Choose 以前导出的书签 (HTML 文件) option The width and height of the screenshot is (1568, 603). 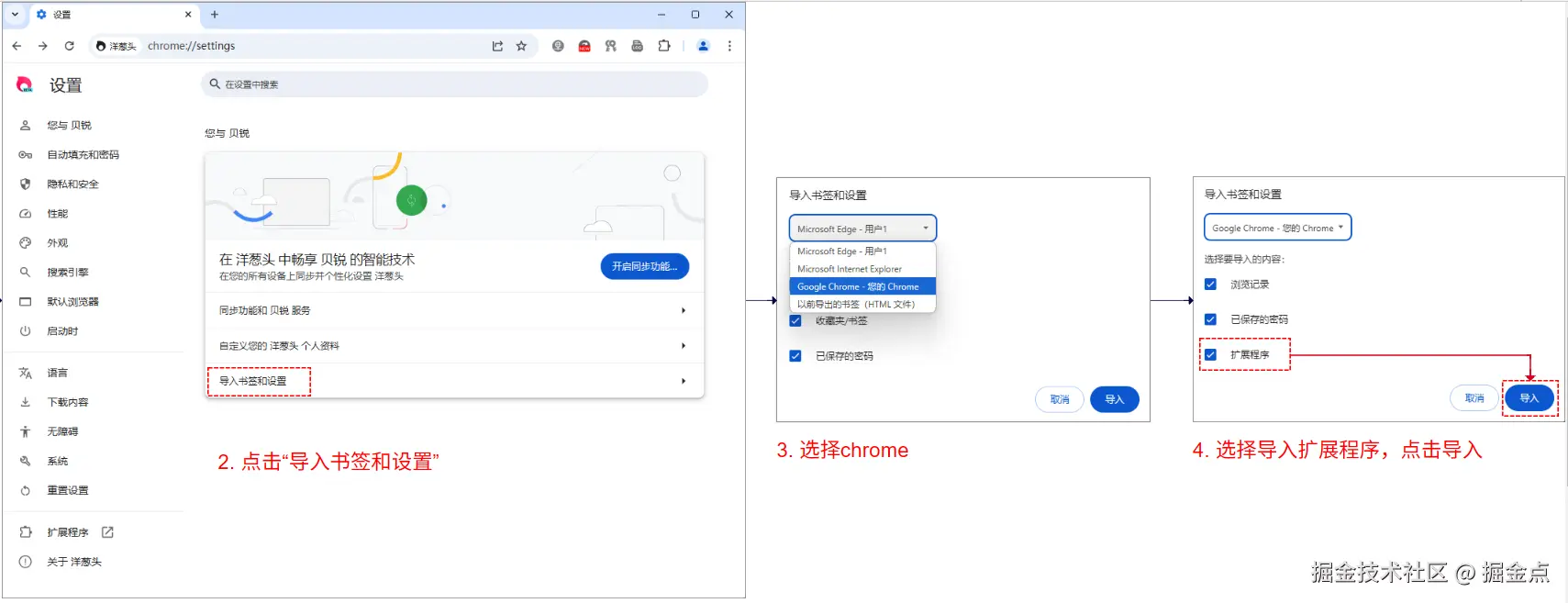pyautogui.click(x=862, y=304)
